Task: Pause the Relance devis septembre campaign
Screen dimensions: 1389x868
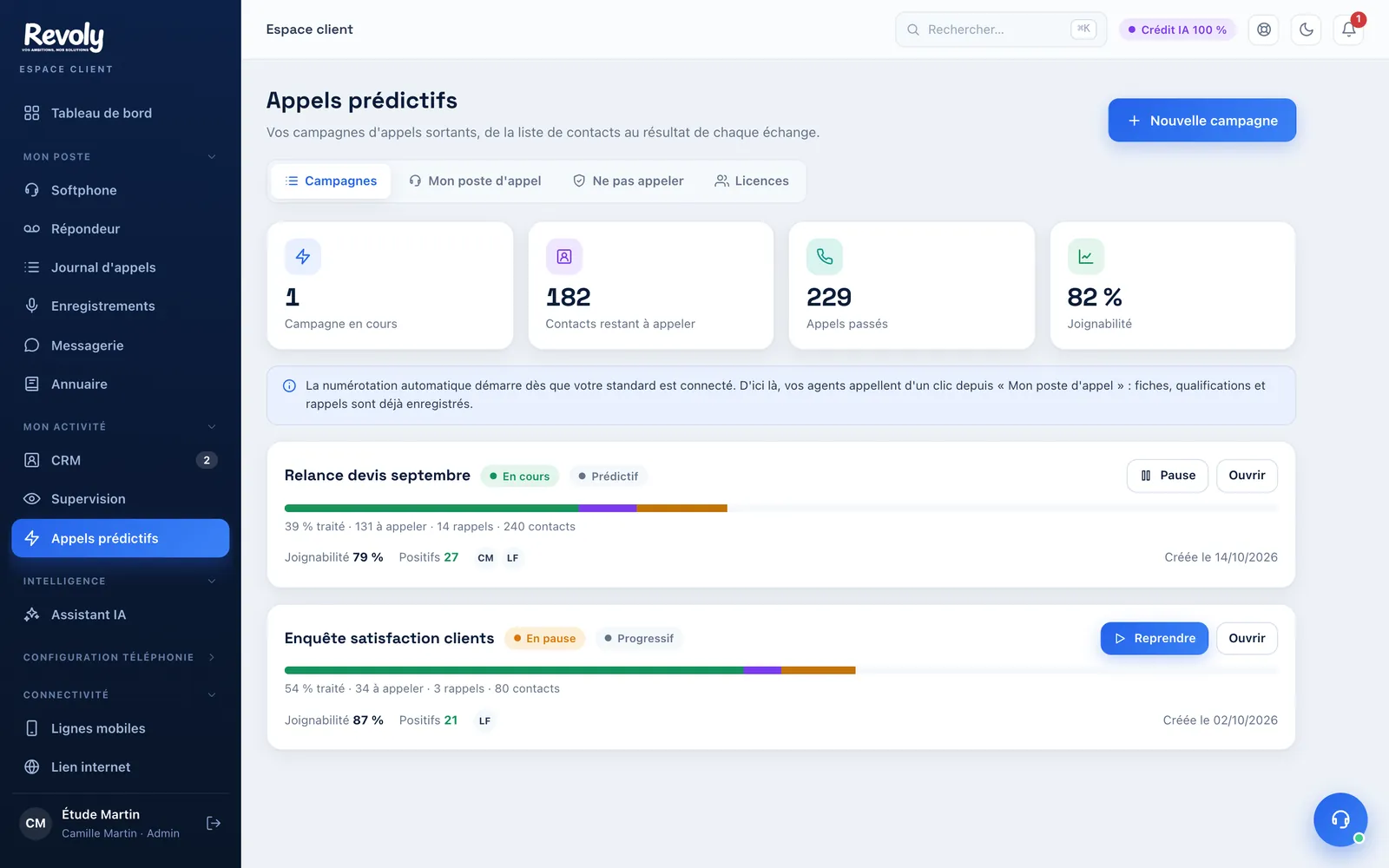Action: (x=1167, y=476)
